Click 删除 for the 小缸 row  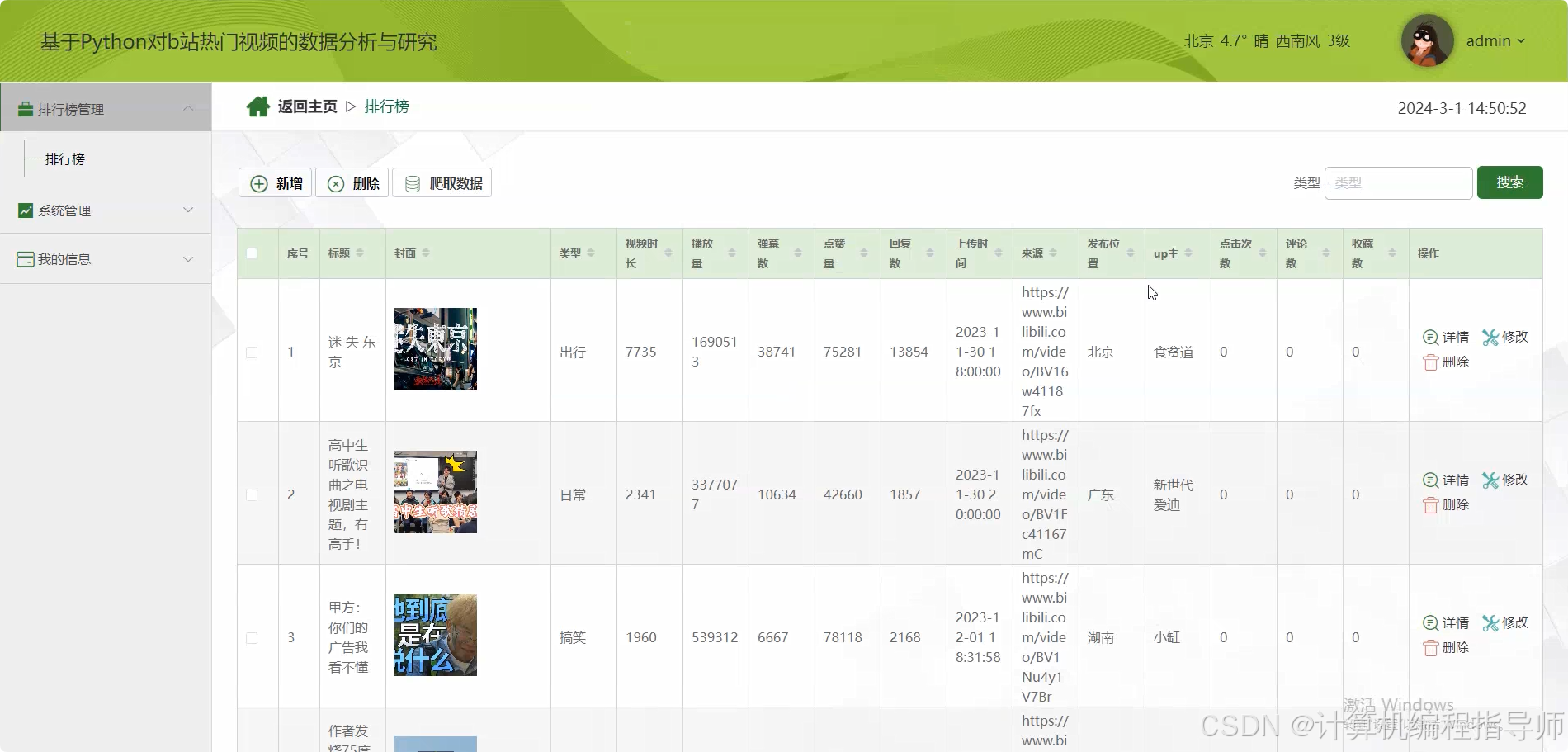(1446, 647)
